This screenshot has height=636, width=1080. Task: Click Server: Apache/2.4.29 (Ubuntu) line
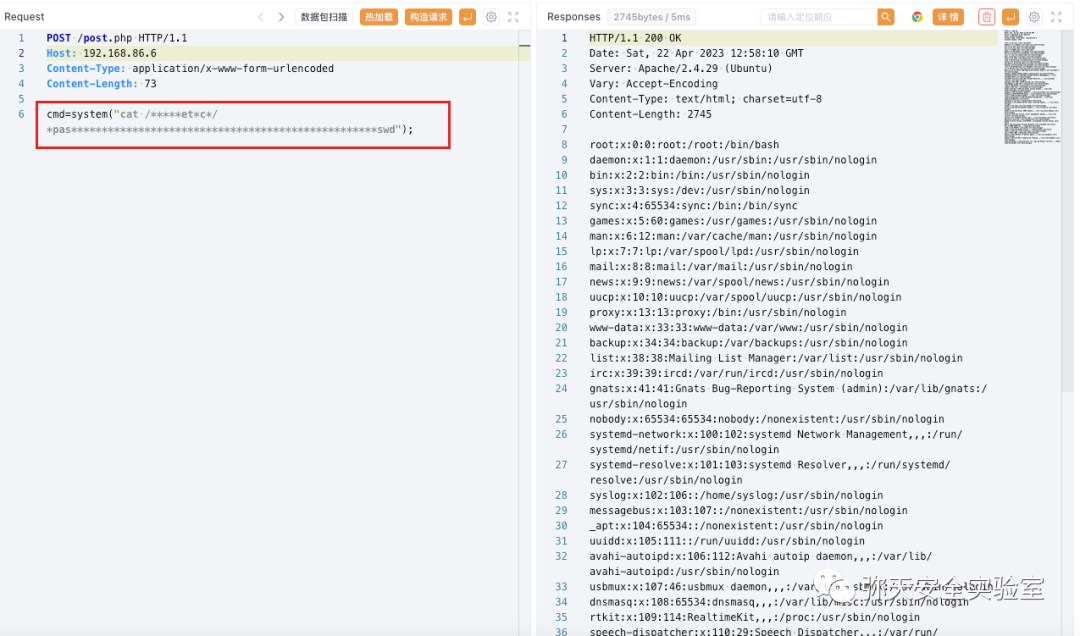681,68
